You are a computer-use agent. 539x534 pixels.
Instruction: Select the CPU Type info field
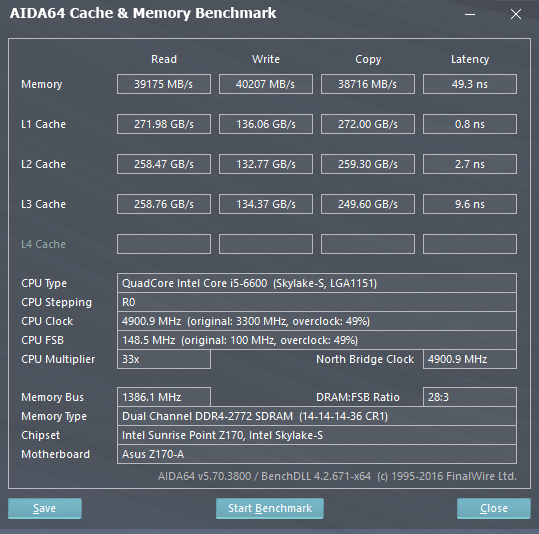[x=317, y=283]
